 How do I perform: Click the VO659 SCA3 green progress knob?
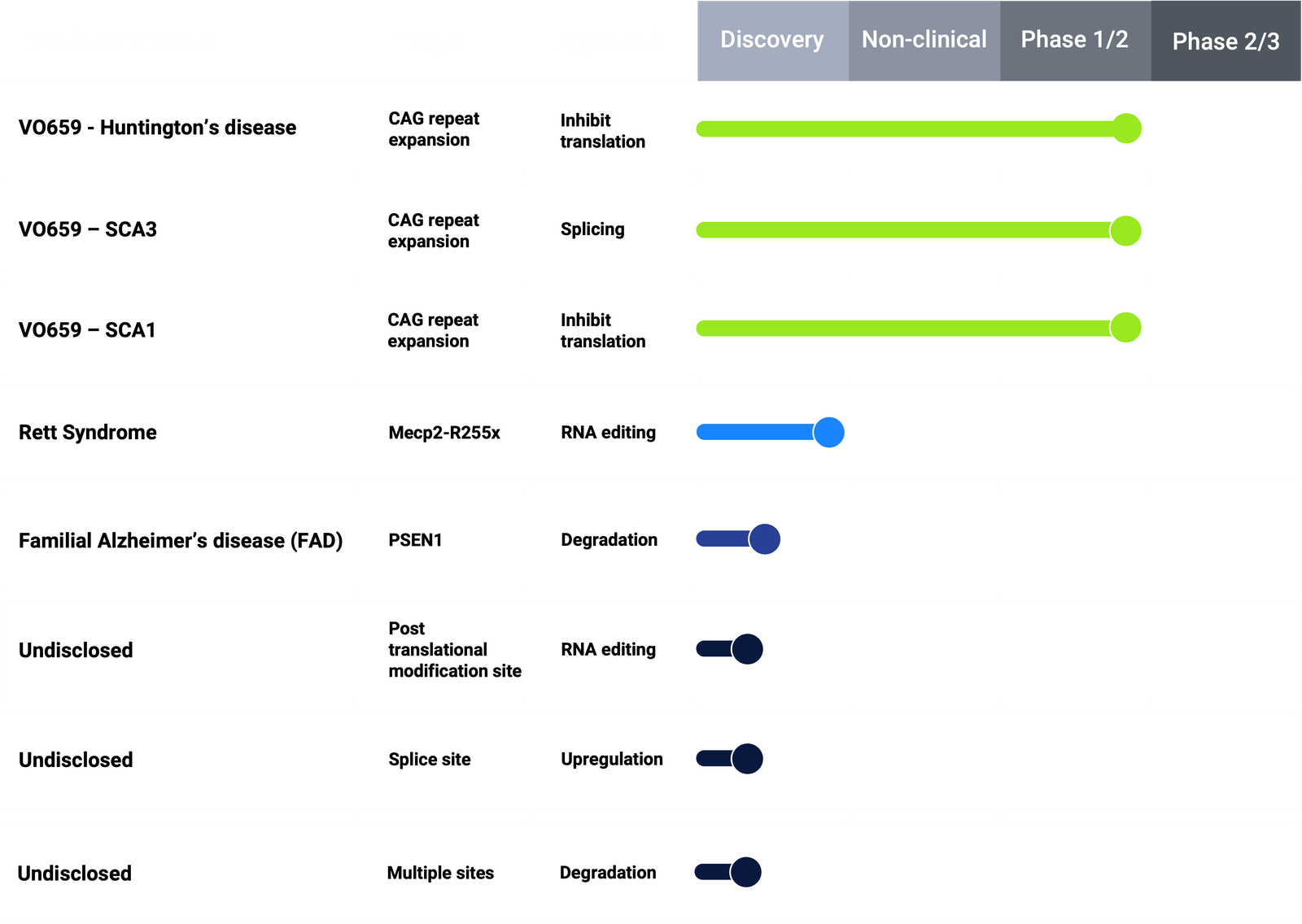point(1125,231)
